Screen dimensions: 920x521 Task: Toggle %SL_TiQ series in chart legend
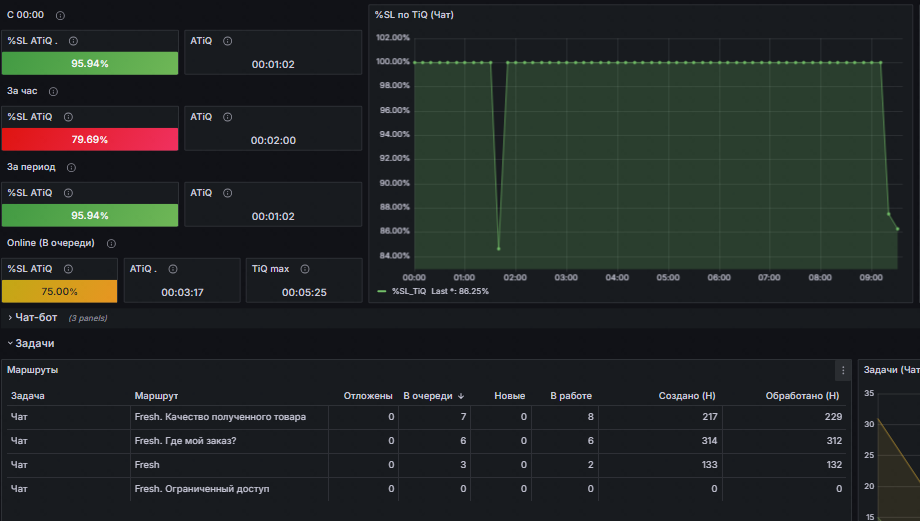point(410,292)
